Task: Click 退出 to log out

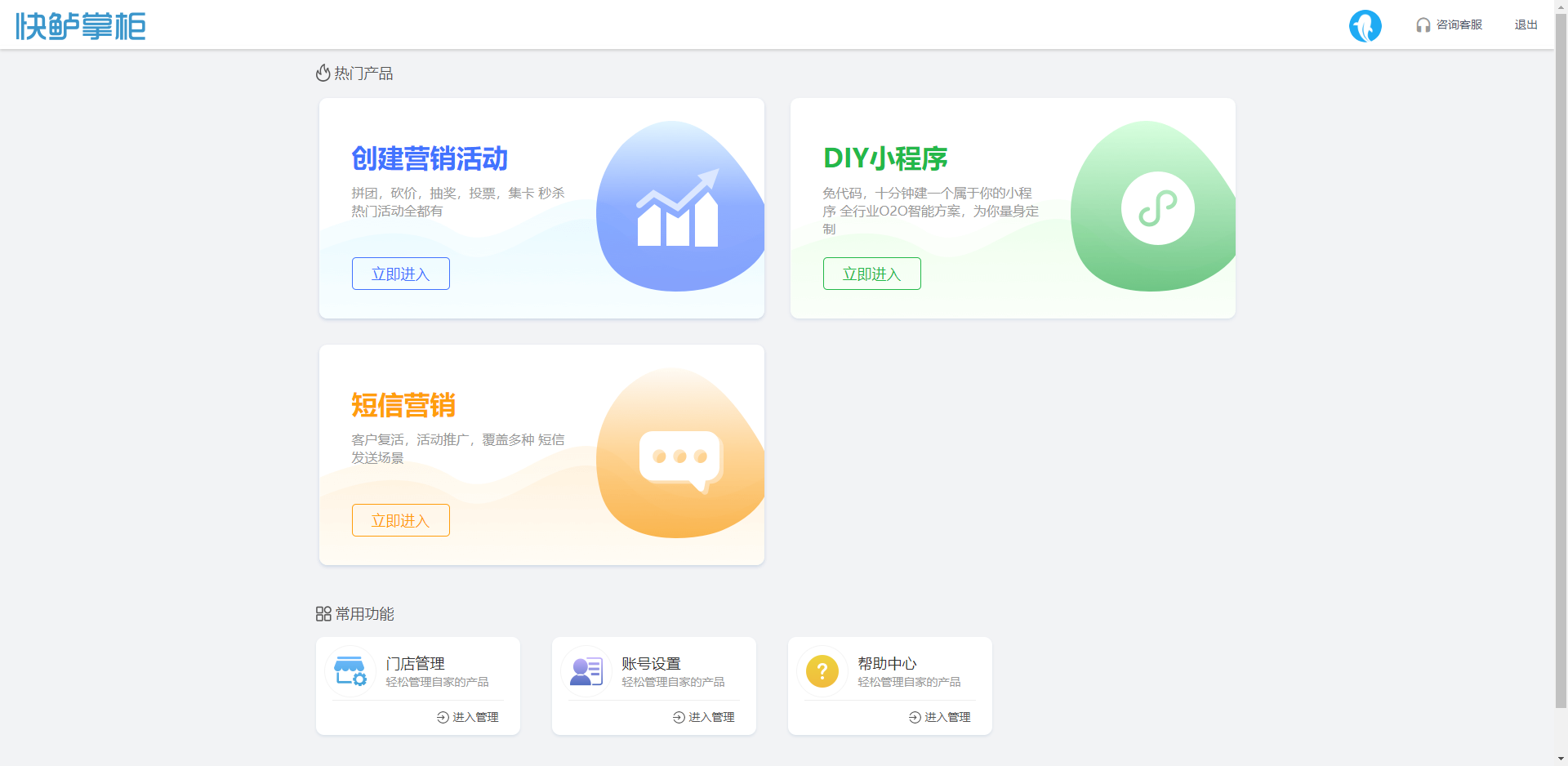Action: 1526,25
